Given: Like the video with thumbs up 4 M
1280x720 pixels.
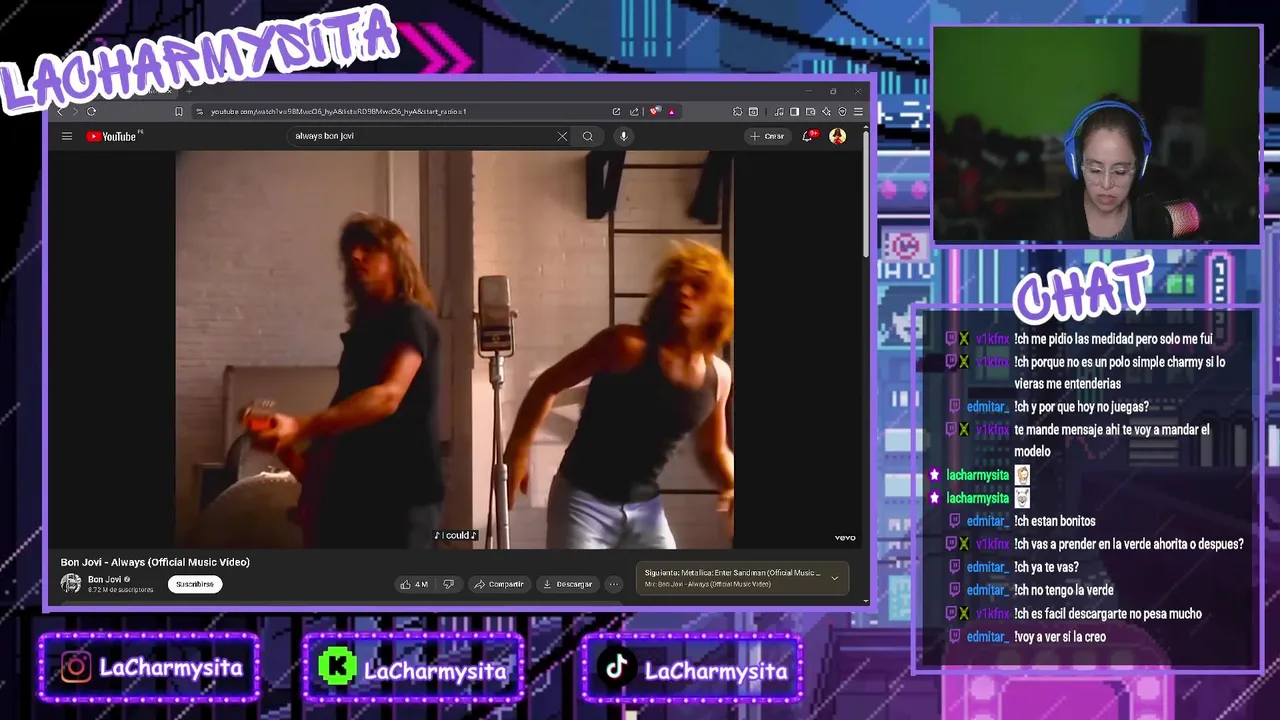Looking at the screenshot, I should (414, 584).
